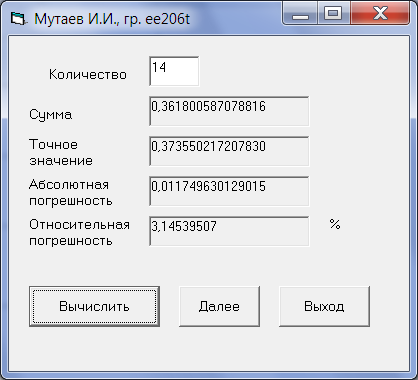Select the Абсолютная погрешность value field
This screenshot has width=418, height=380.
(229, 191)
